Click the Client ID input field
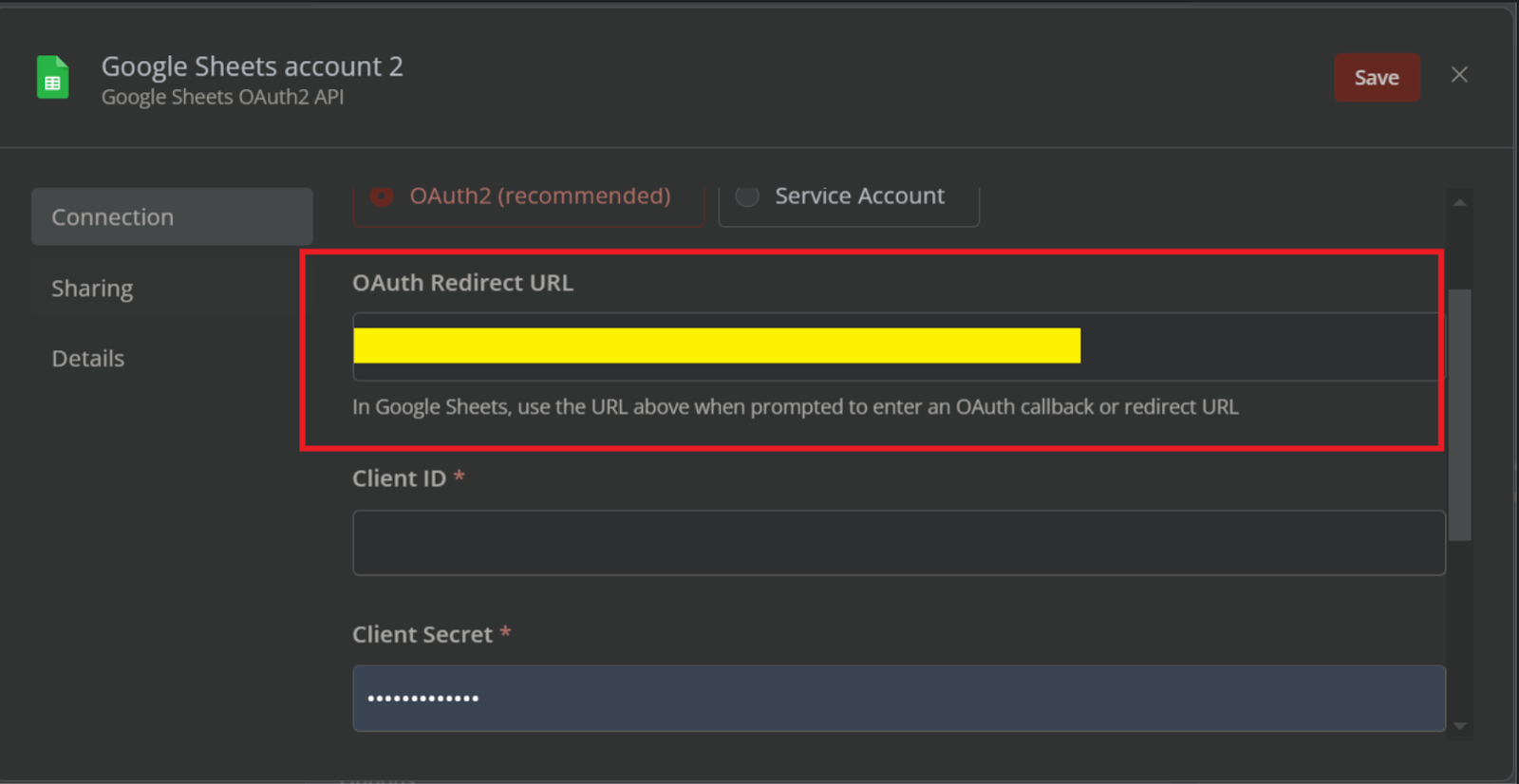Image resolution: width=1519 pixels, height=784 pixels. 899,543
